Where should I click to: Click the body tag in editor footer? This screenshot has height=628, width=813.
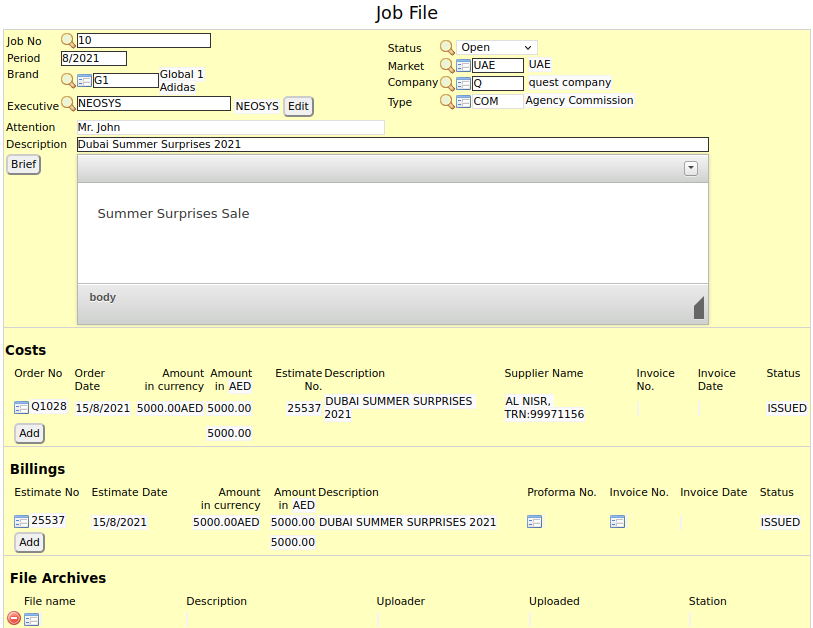tap(103, 297)
